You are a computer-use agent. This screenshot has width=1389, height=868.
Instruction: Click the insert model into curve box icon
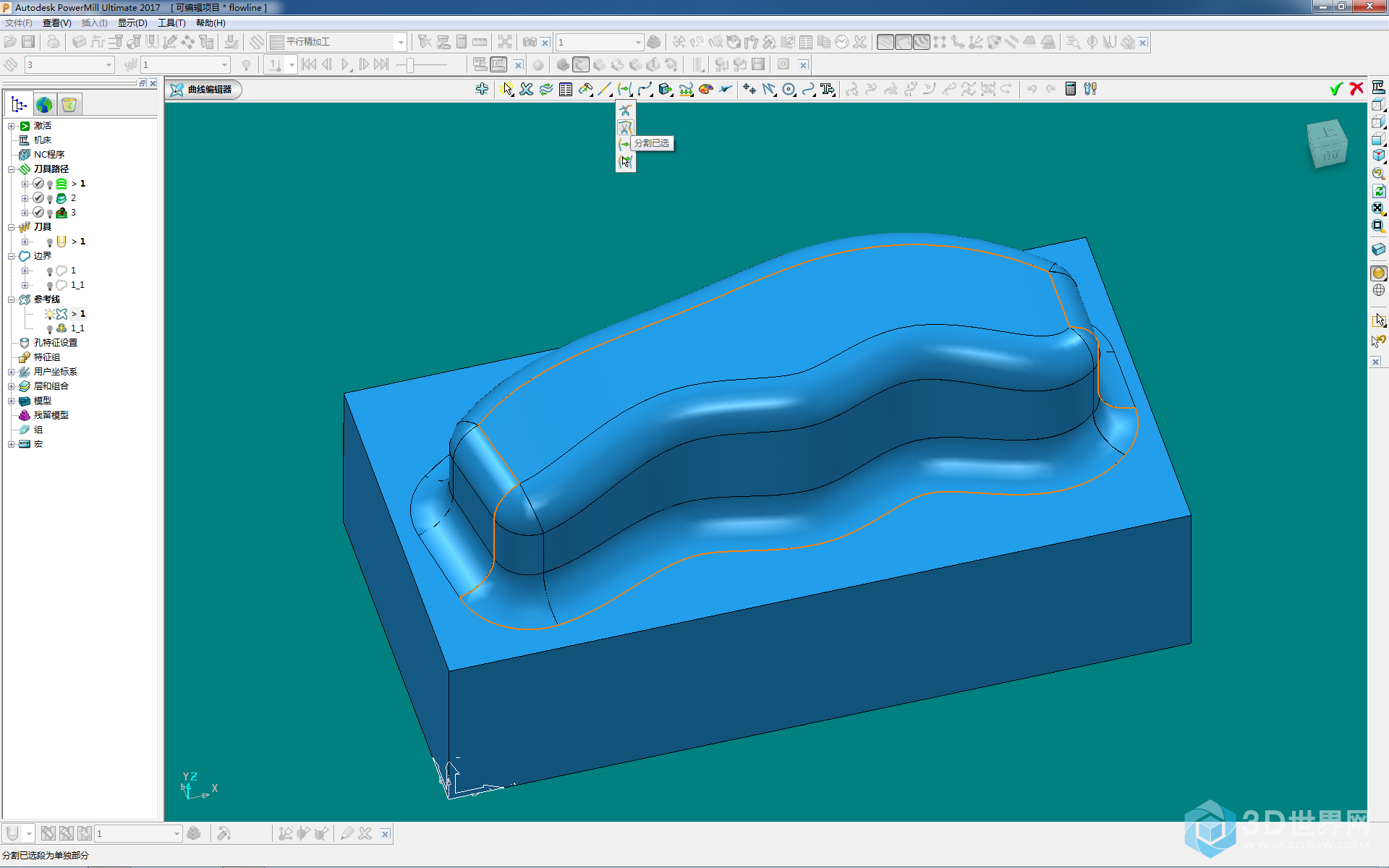(x=666, y=89)
